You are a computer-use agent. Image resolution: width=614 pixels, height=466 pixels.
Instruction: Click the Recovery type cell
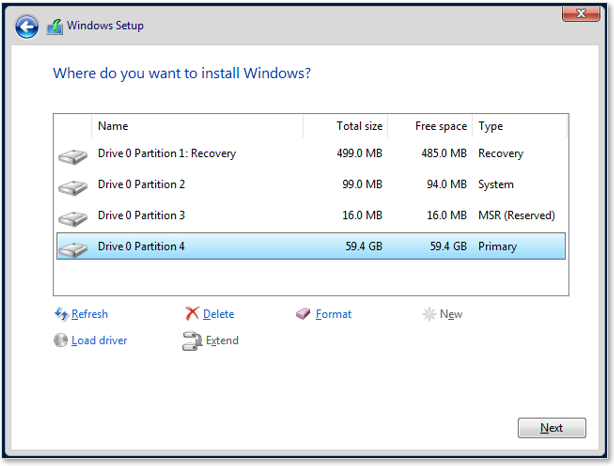[500, 154]
